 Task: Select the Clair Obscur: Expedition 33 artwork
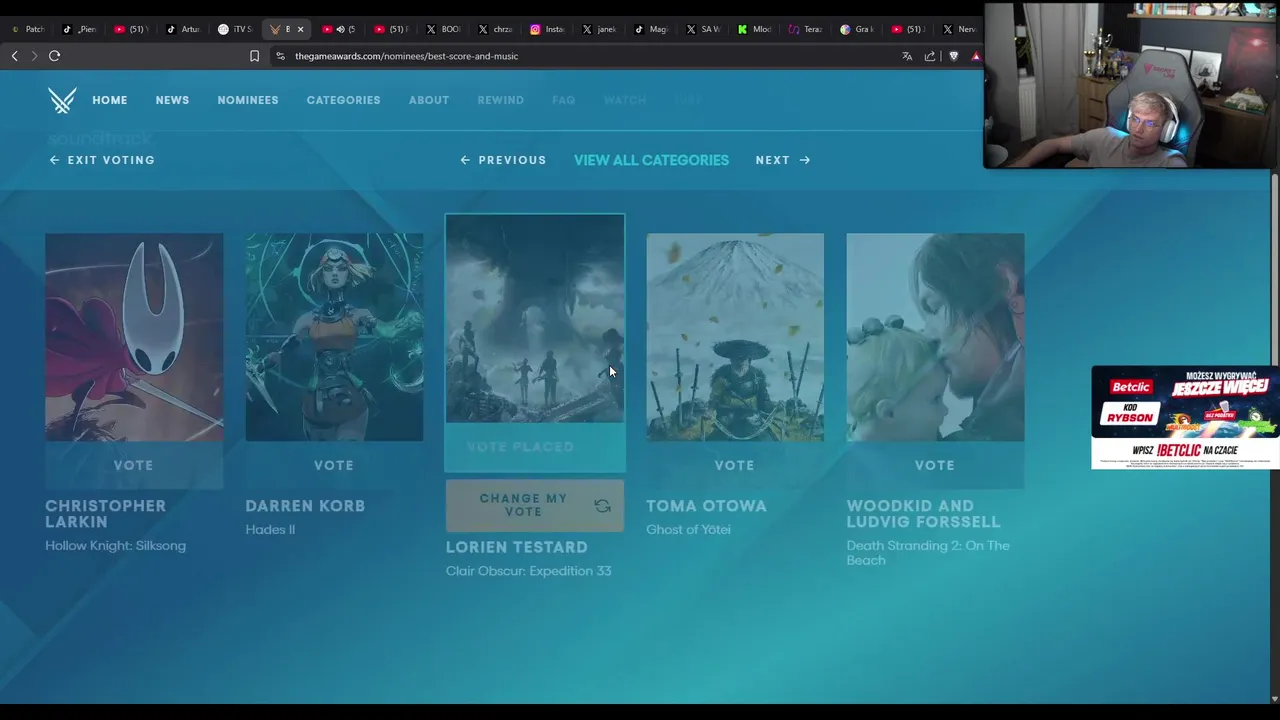535,318
